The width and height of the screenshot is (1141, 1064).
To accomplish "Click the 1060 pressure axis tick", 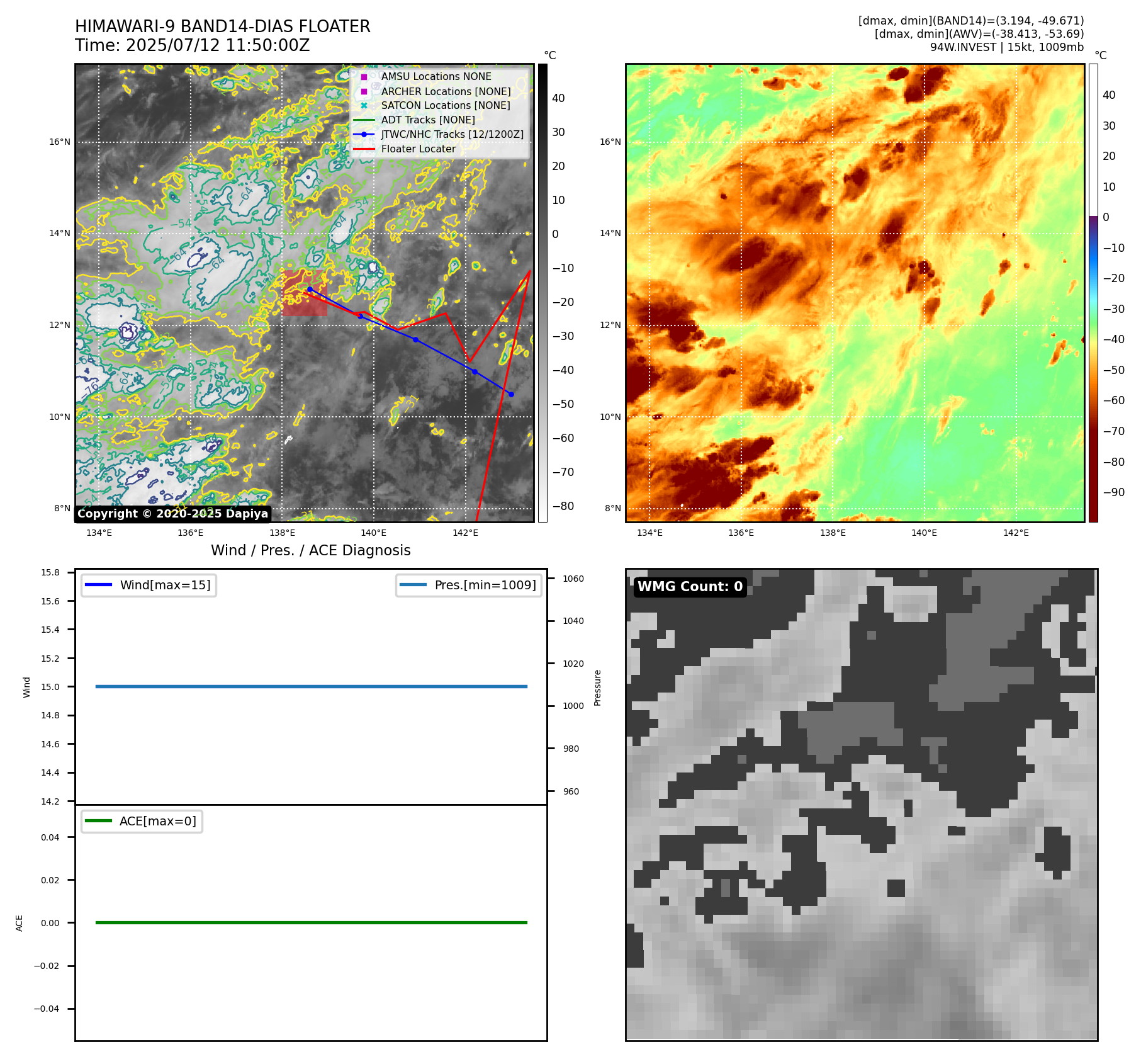I will click(573, 579).
